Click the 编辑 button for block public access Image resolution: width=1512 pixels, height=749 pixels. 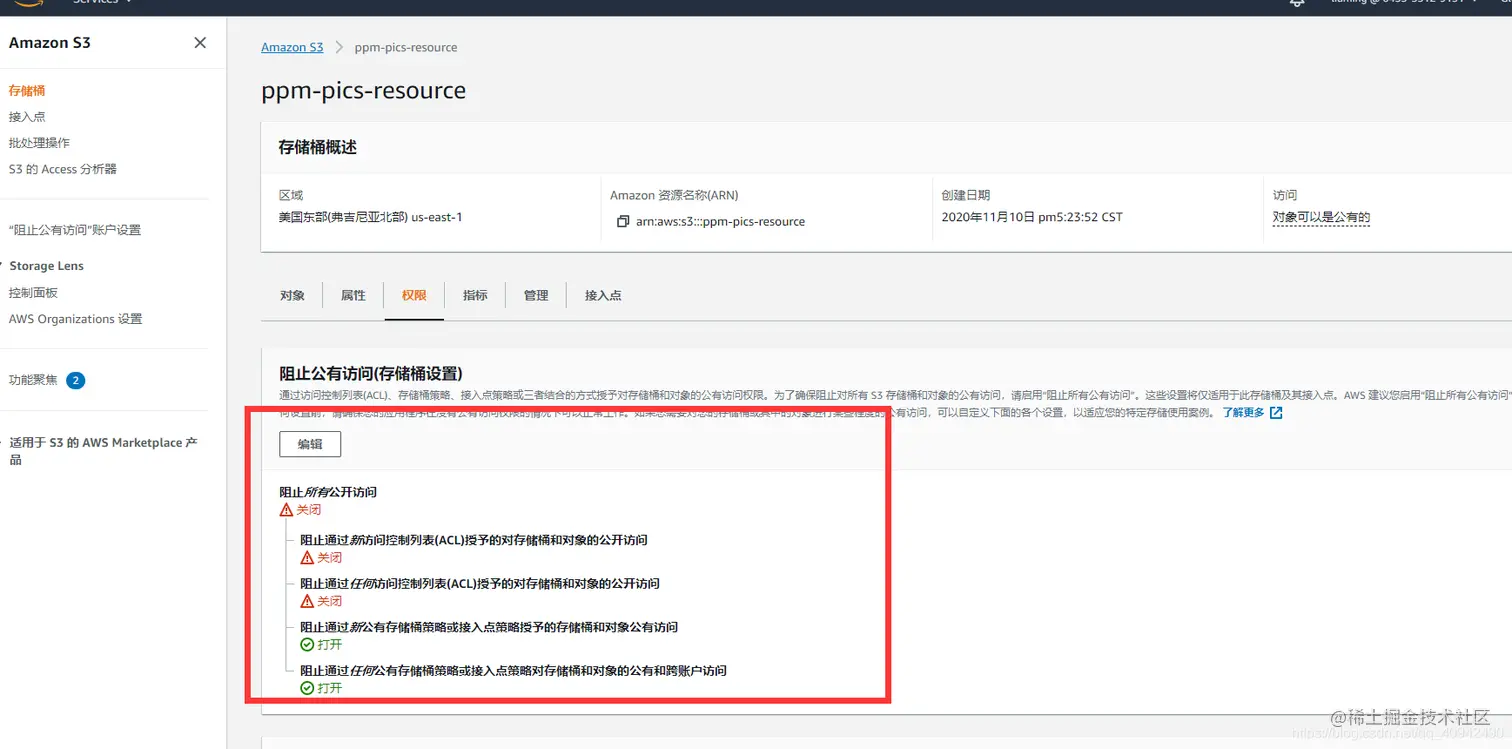(x=310, y=444)
